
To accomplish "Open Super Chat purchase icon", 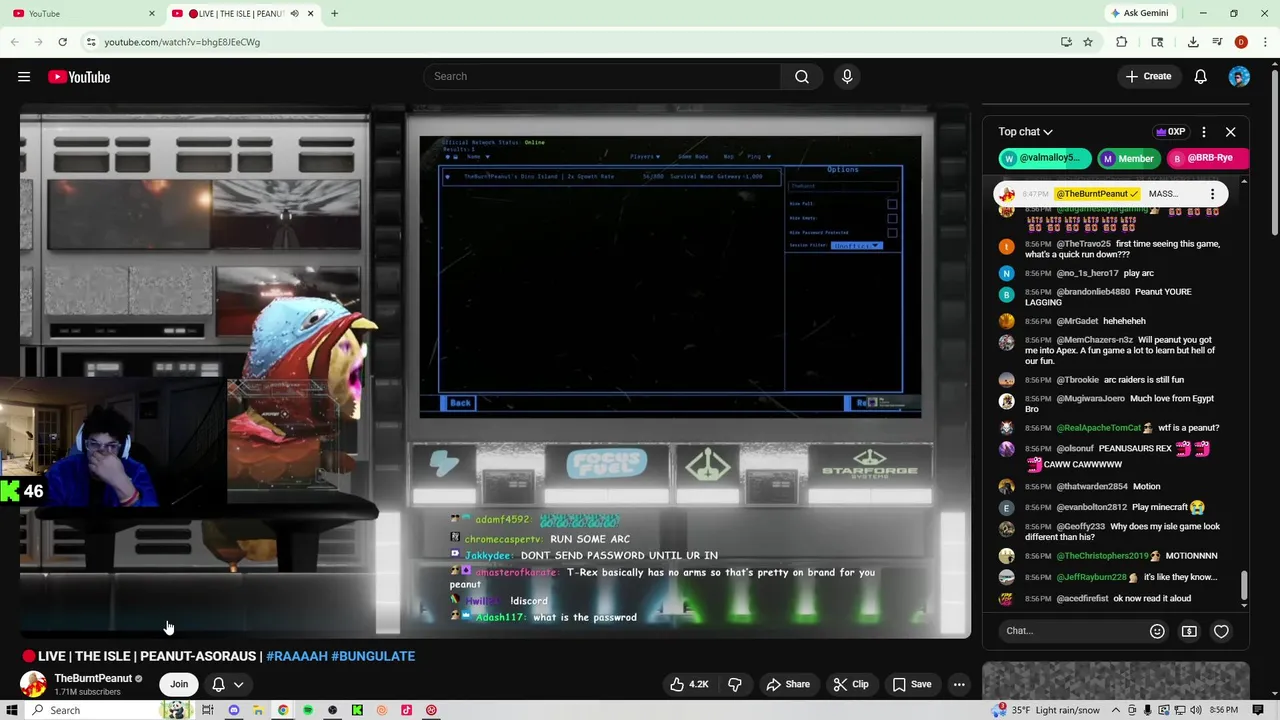I will 1189,631.
